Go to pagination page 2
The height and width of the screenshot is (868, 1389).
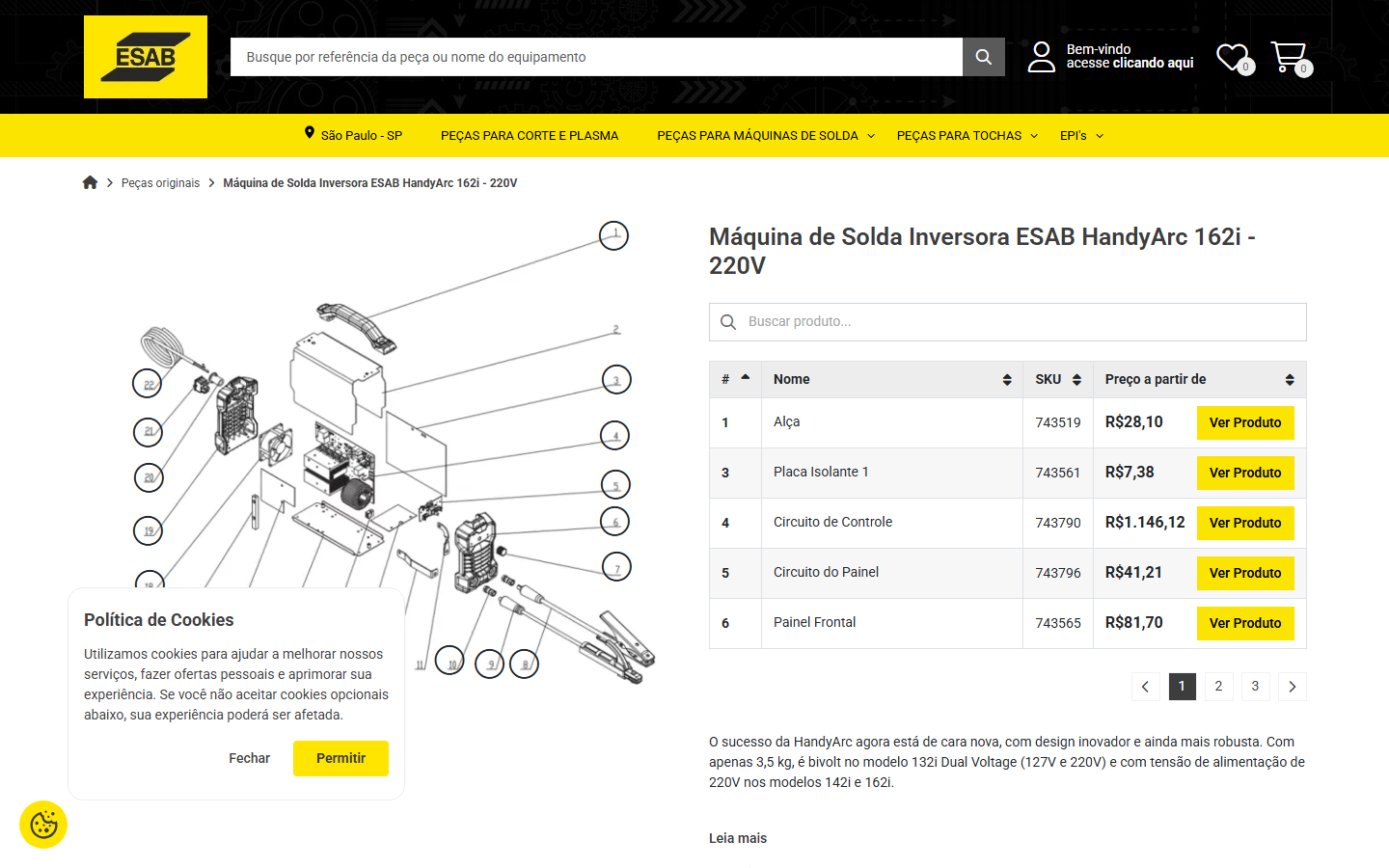pos(1218,687)
